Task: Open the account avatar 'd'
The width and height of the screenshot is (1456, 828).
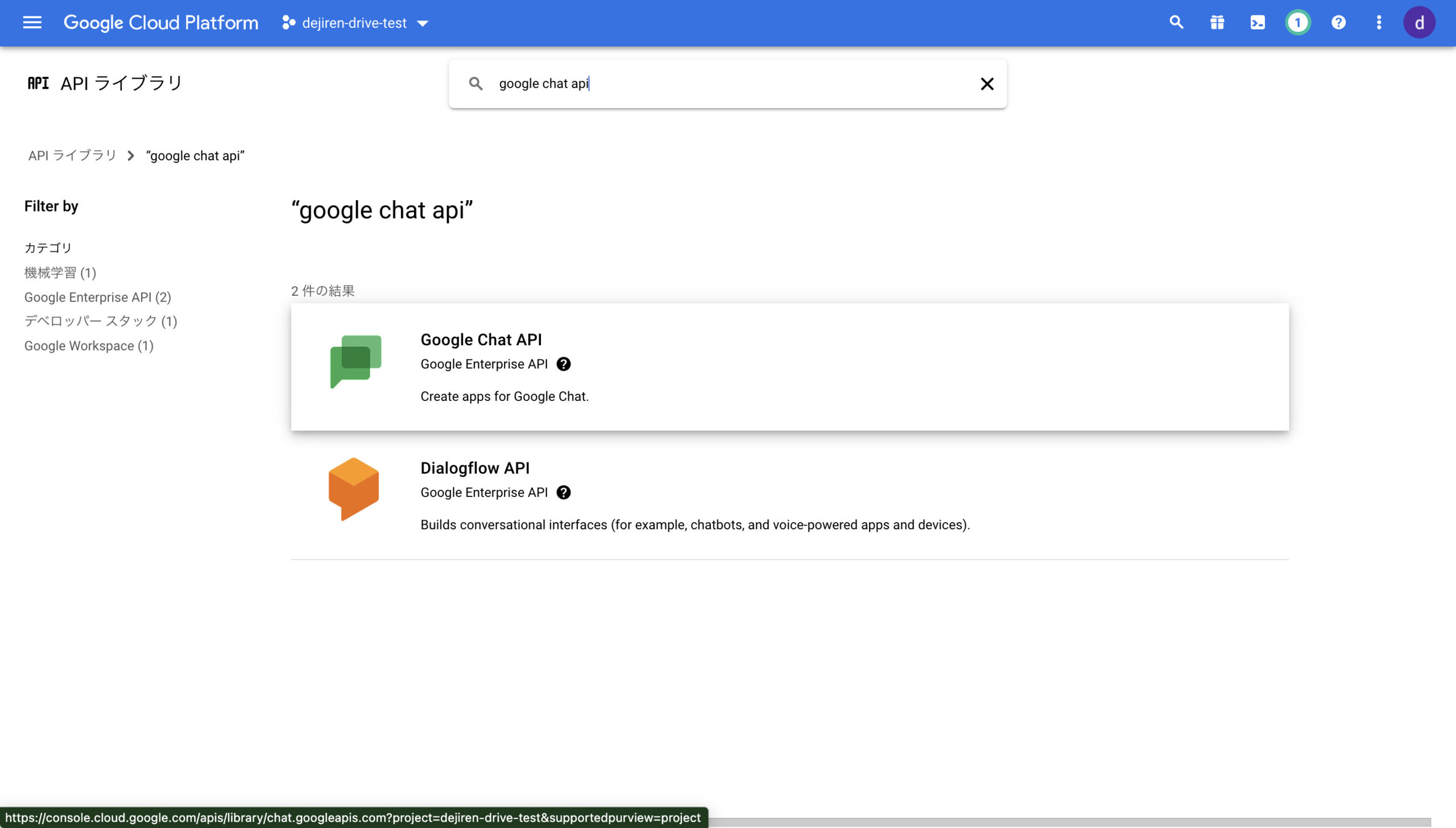Action: click(1419, 23)
